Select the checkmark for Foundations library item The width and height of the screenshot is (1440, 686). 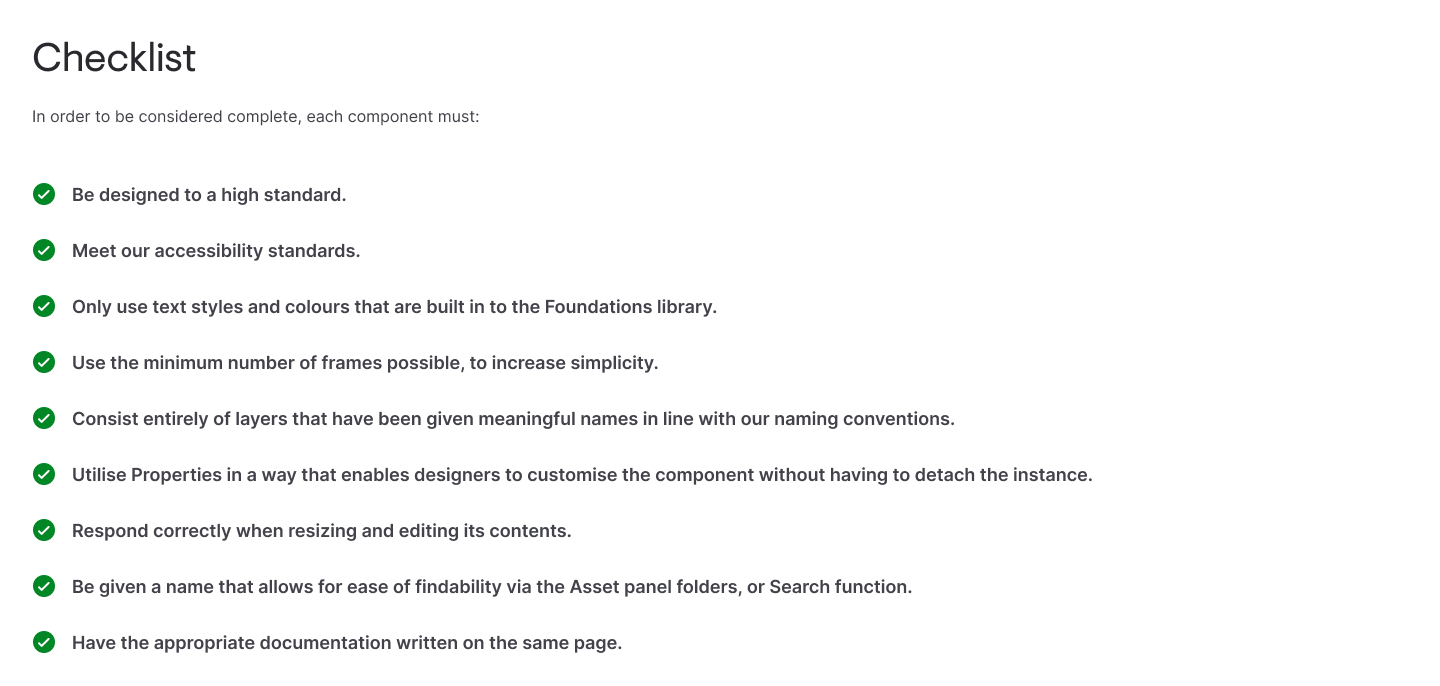coord(44,306)
